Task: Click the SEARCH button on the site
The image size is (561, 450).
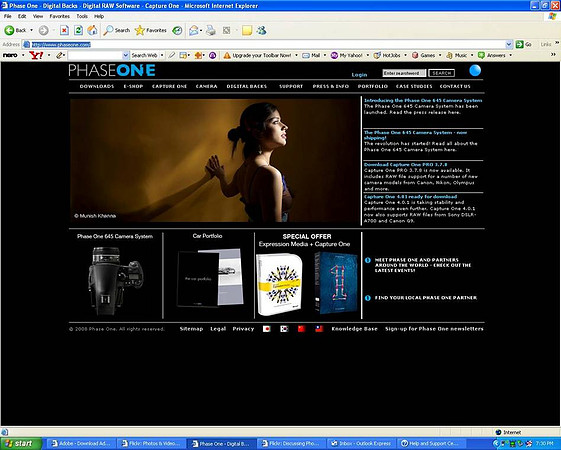Action: click(442, 73)
